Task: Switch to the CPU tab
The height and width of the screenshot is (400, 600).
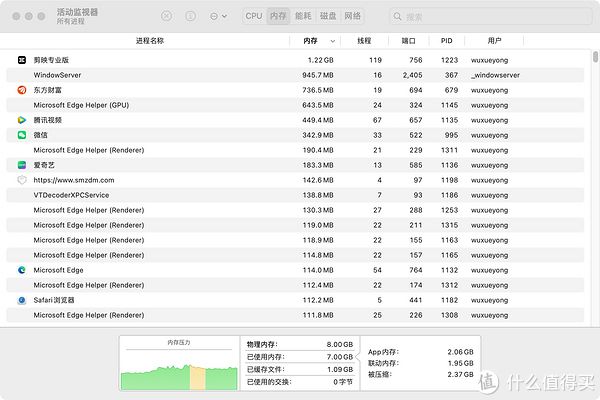Action: 254,16
